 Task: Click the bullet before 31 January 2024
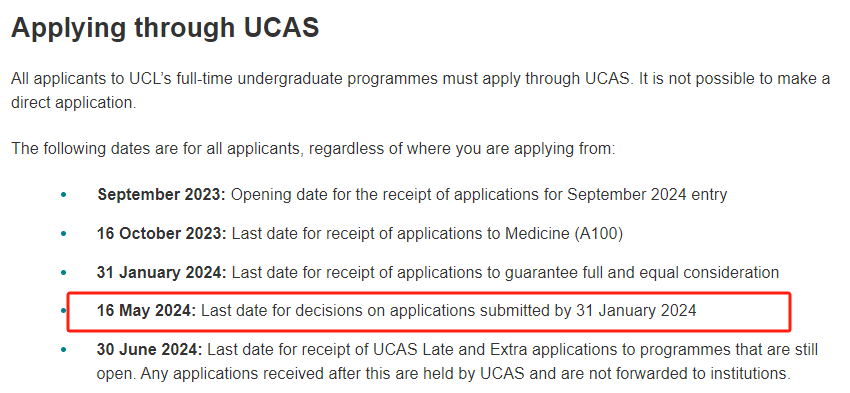point(64,273)
